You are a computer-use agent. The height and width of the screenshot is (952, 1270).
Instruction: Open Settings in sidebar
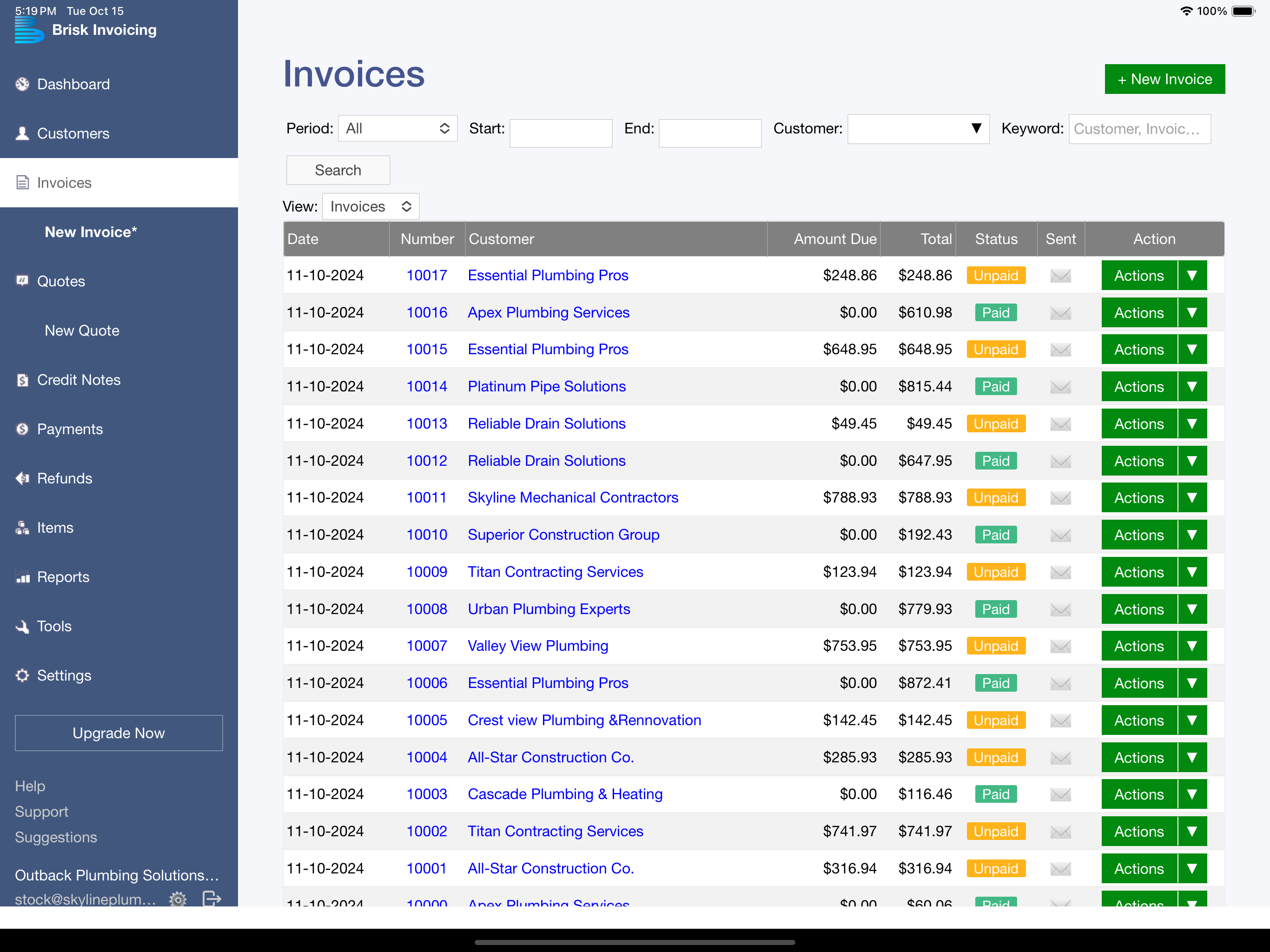[119, 676]
